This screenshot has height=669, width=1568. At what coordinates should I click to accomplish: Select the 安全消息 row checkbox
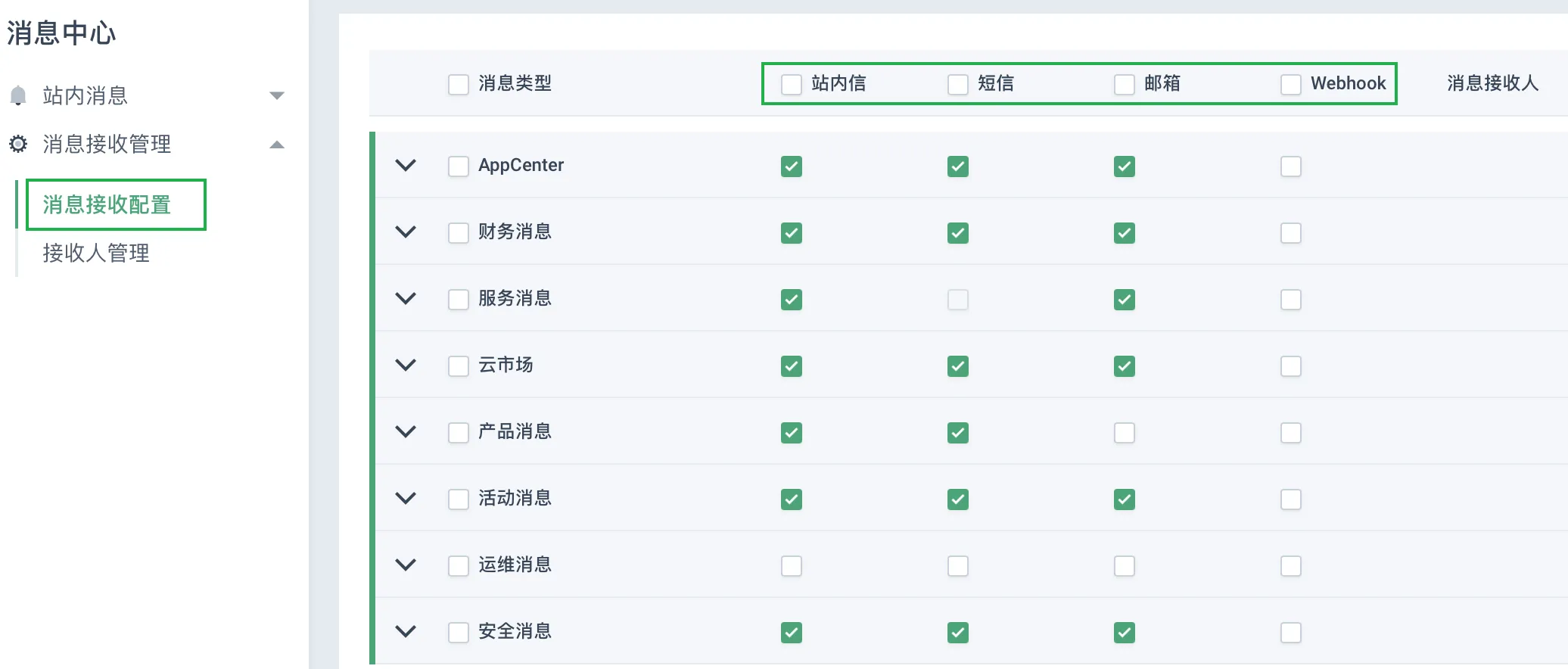click(459, 633)
